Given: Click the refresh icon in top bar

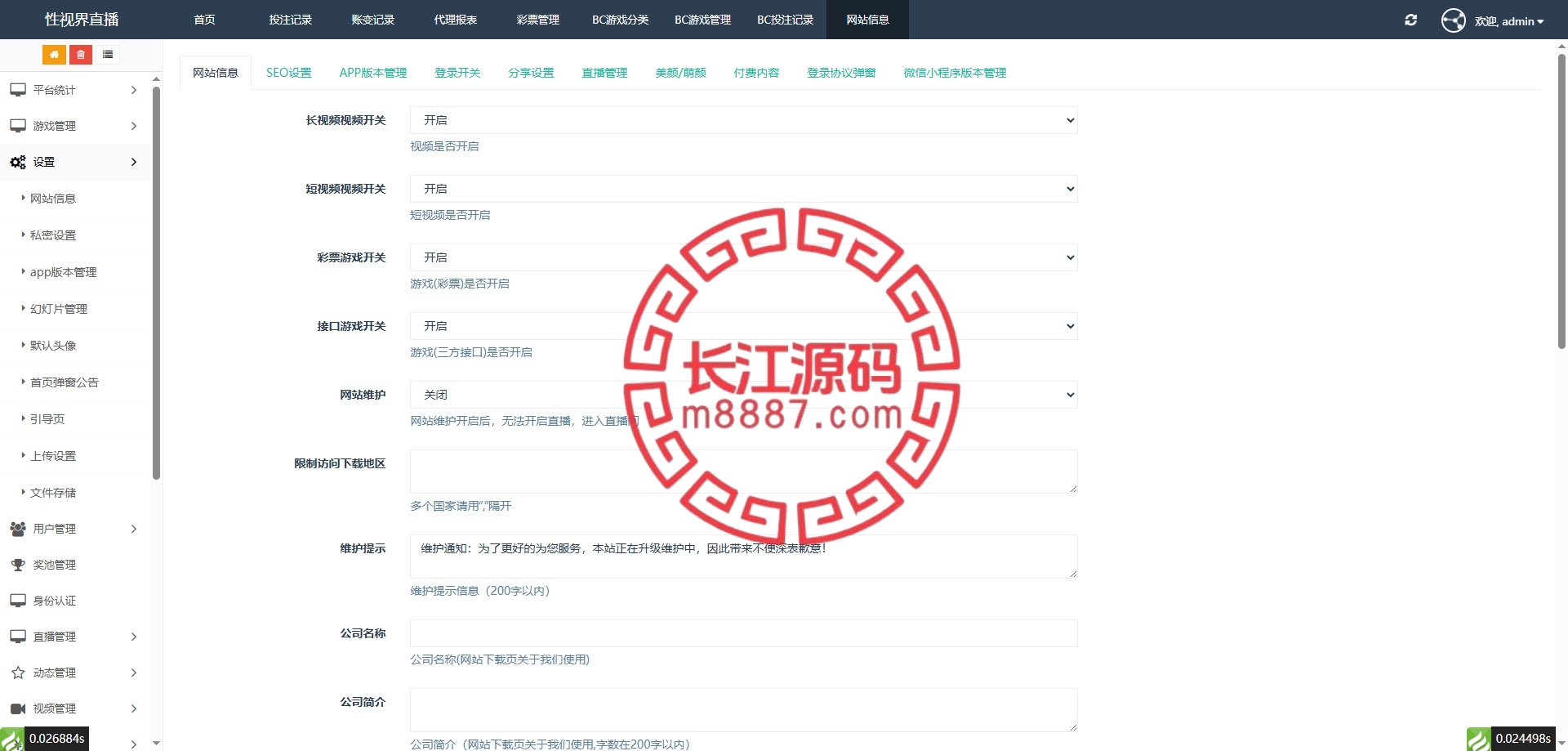Looking at the screenshot, I should pos(1410,20).
